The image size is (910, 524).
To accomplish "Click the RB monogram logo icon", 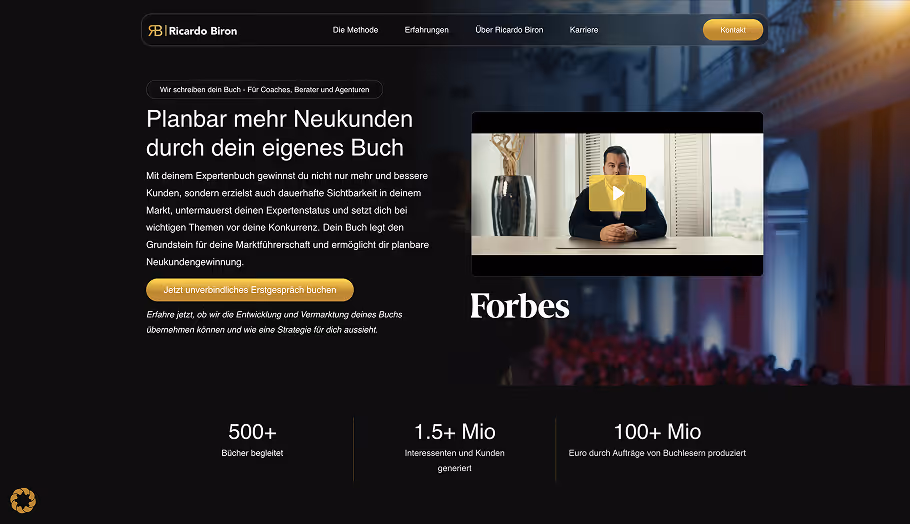I will 156,31.
